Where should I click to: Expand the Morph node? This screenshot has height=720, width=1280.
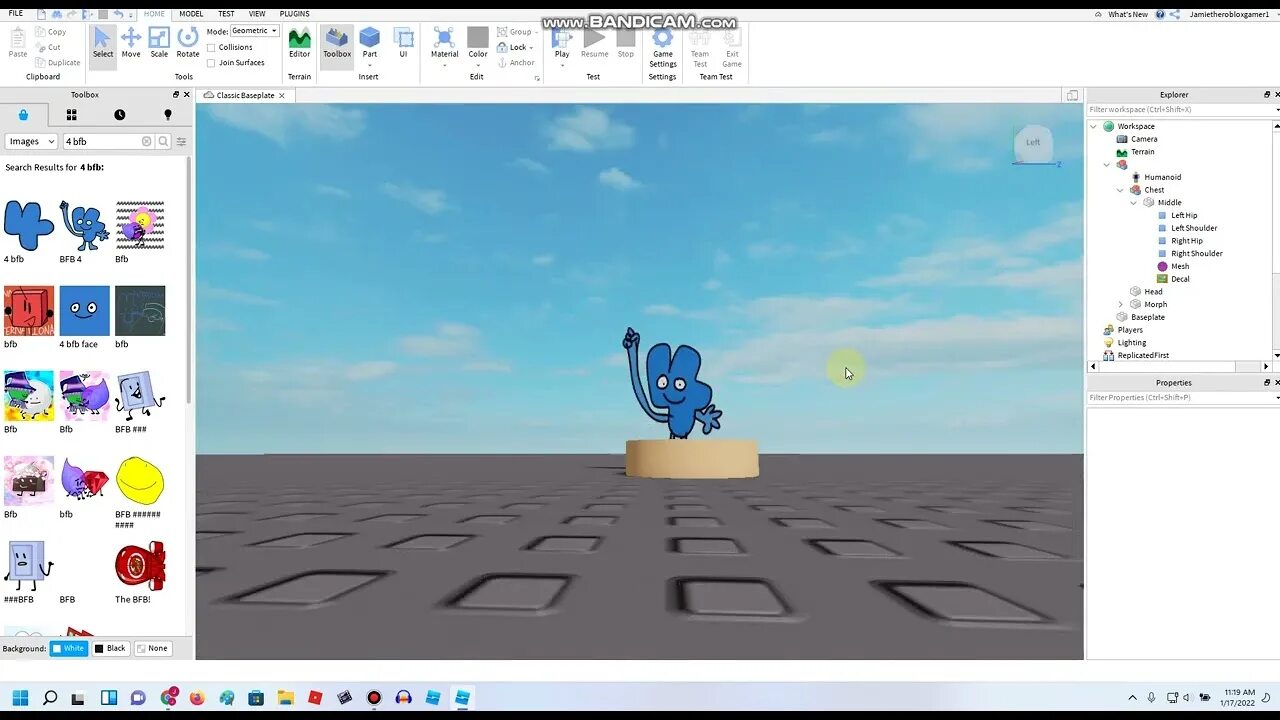[1120, 304]
